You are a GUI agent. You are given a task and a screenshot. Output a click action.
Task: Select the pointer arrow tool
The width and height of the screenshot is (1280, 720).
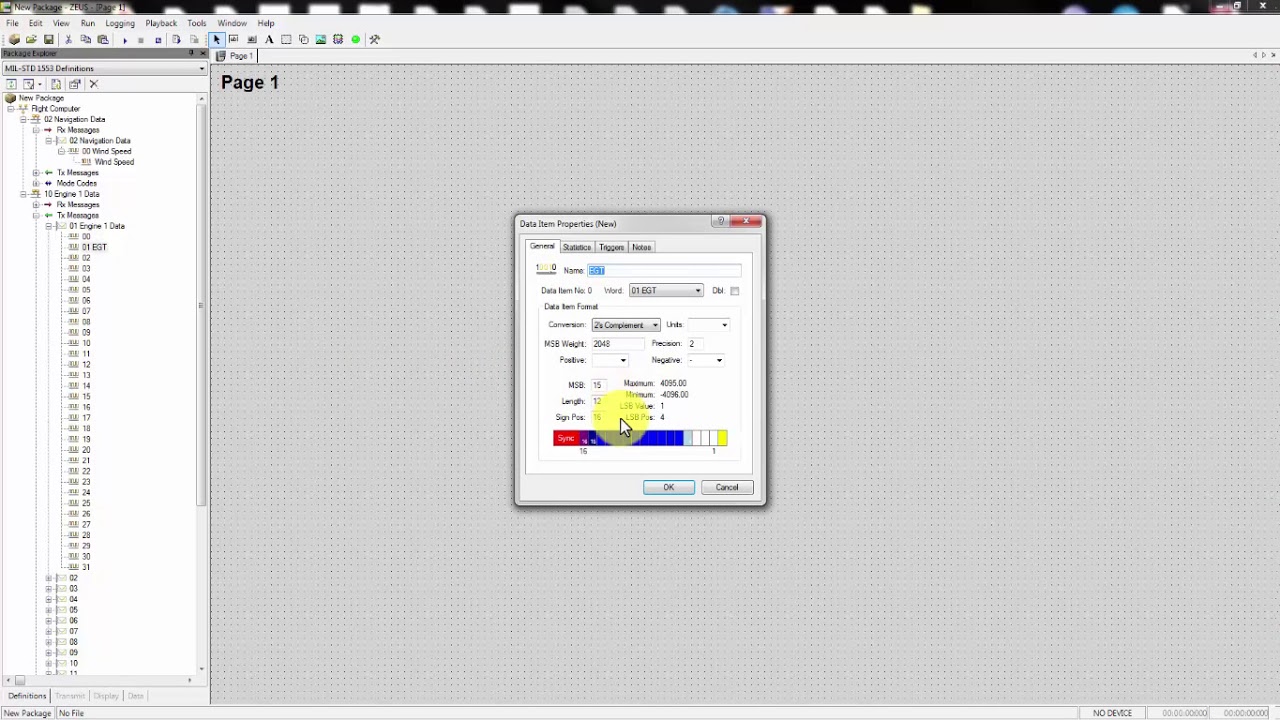(x=216, y=39)
